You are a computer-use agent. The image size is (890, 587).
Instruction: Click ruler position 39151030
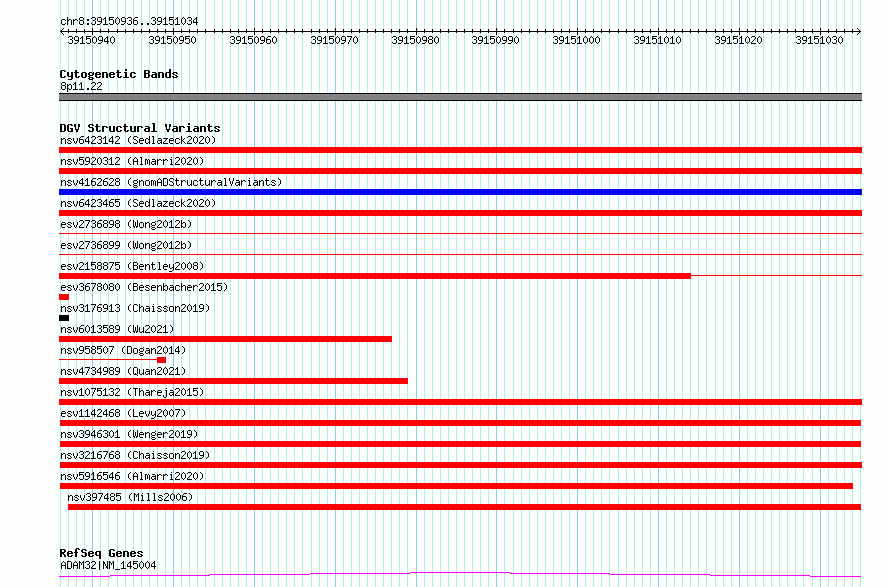click(x=819, y=40)
